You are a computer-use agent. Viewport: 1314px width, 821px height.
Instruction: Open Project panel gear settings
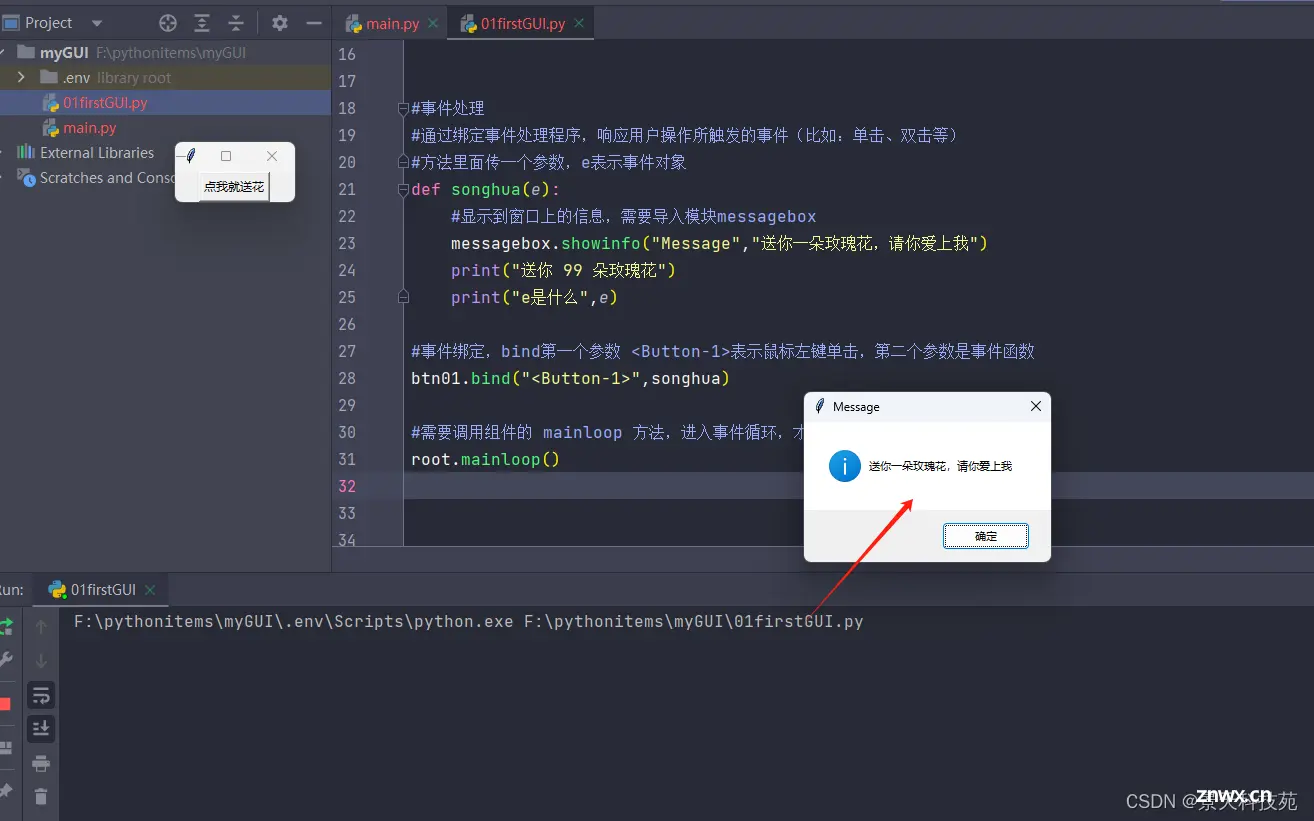coord(280,23)
